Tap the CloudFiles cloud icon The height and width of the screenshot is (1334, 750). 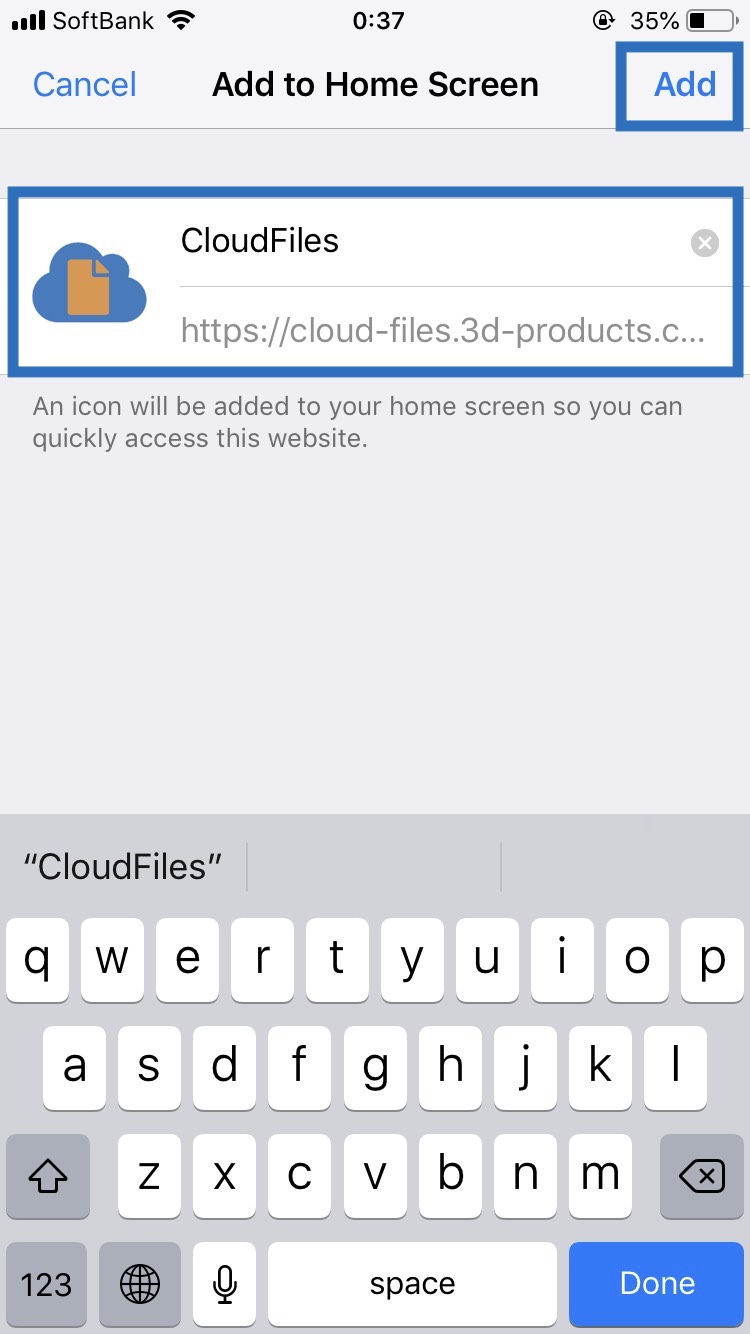[x=90, y=281]
